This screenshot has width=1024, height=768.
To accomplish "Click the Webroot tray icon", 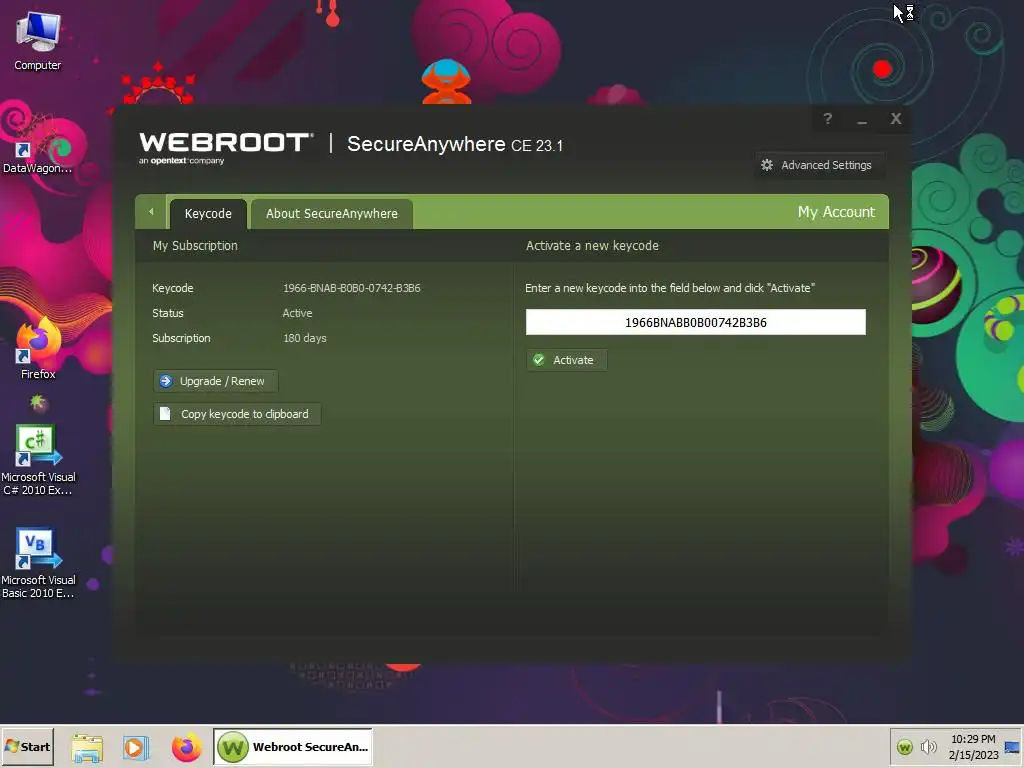I will (x=904, y=747).
